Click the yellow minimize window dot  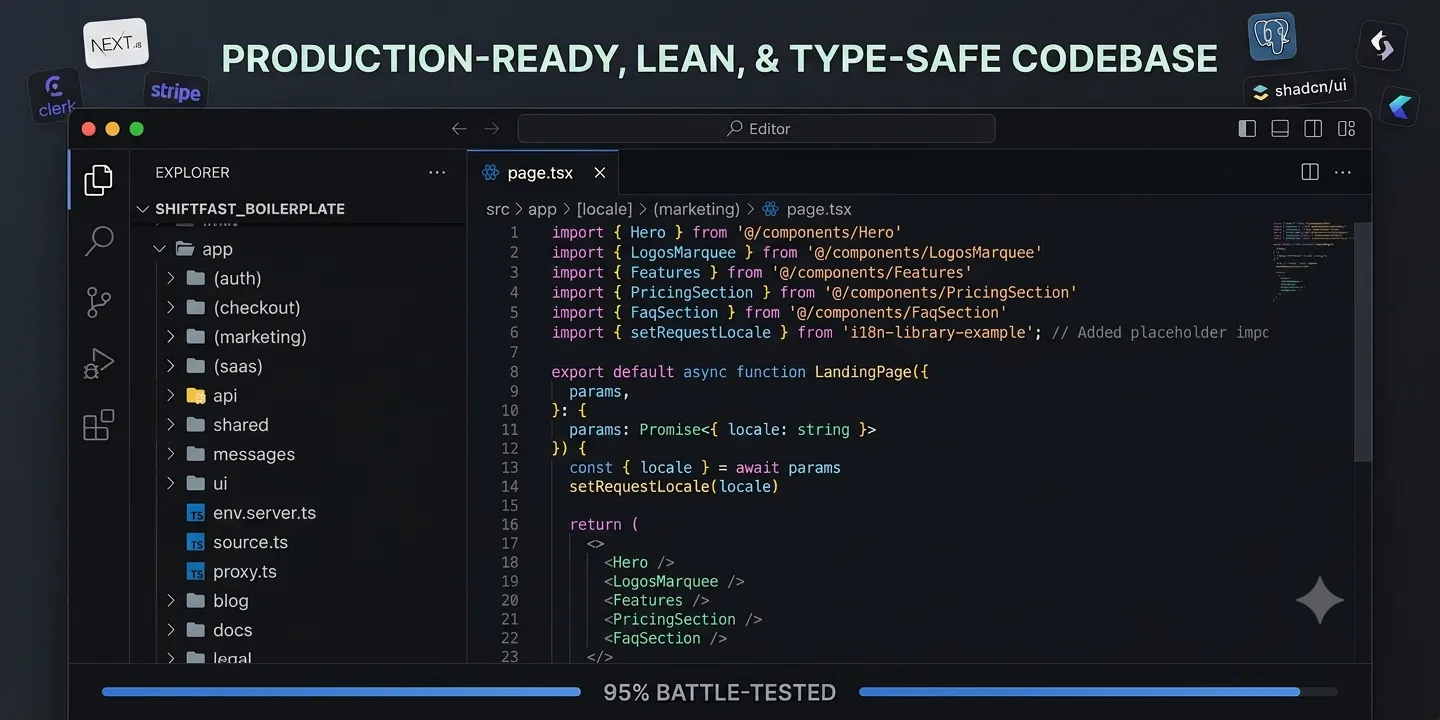click(x=112, y=129)
